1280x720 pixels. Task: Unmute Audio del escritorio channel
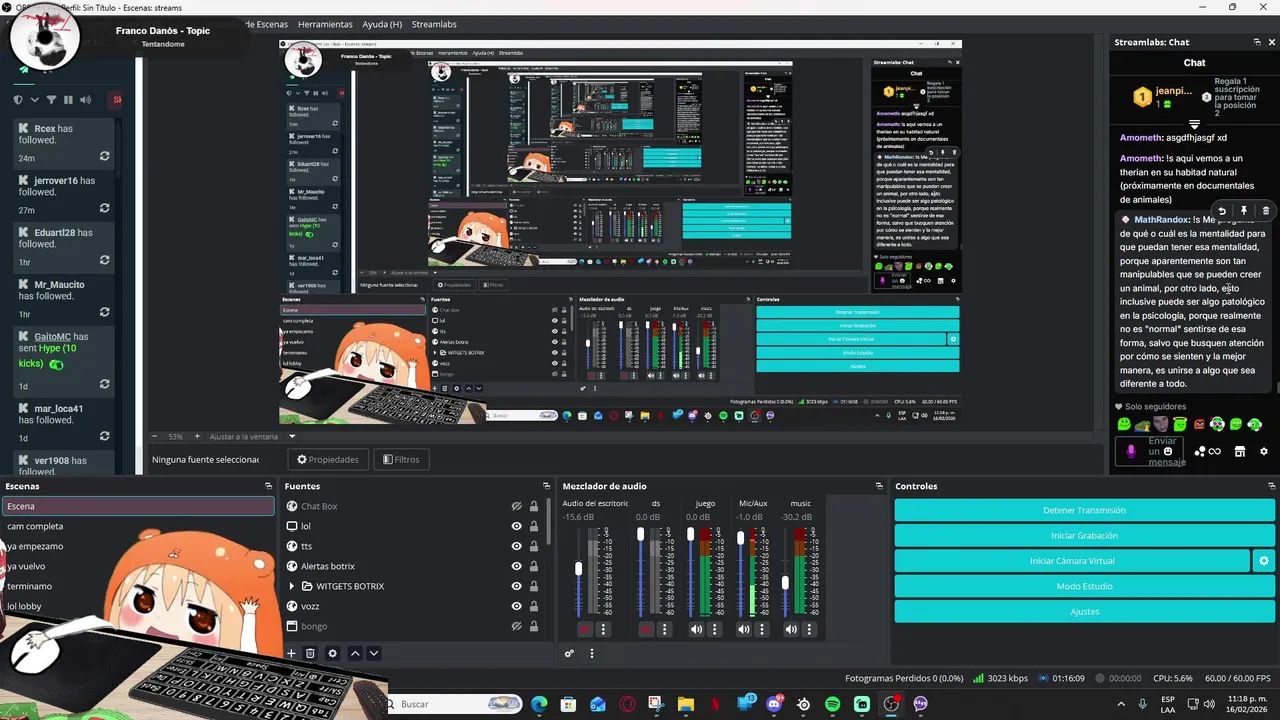click(585, 629)
